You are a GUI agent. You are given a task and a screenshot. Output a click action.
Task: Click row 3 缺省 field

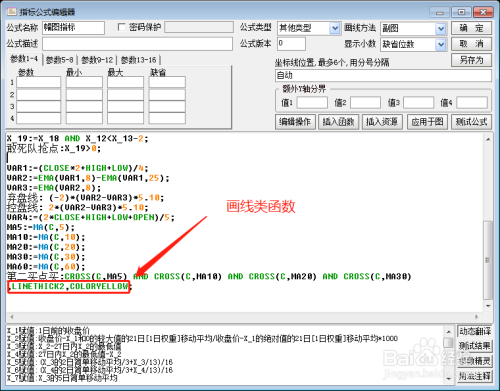coord(167,107)
